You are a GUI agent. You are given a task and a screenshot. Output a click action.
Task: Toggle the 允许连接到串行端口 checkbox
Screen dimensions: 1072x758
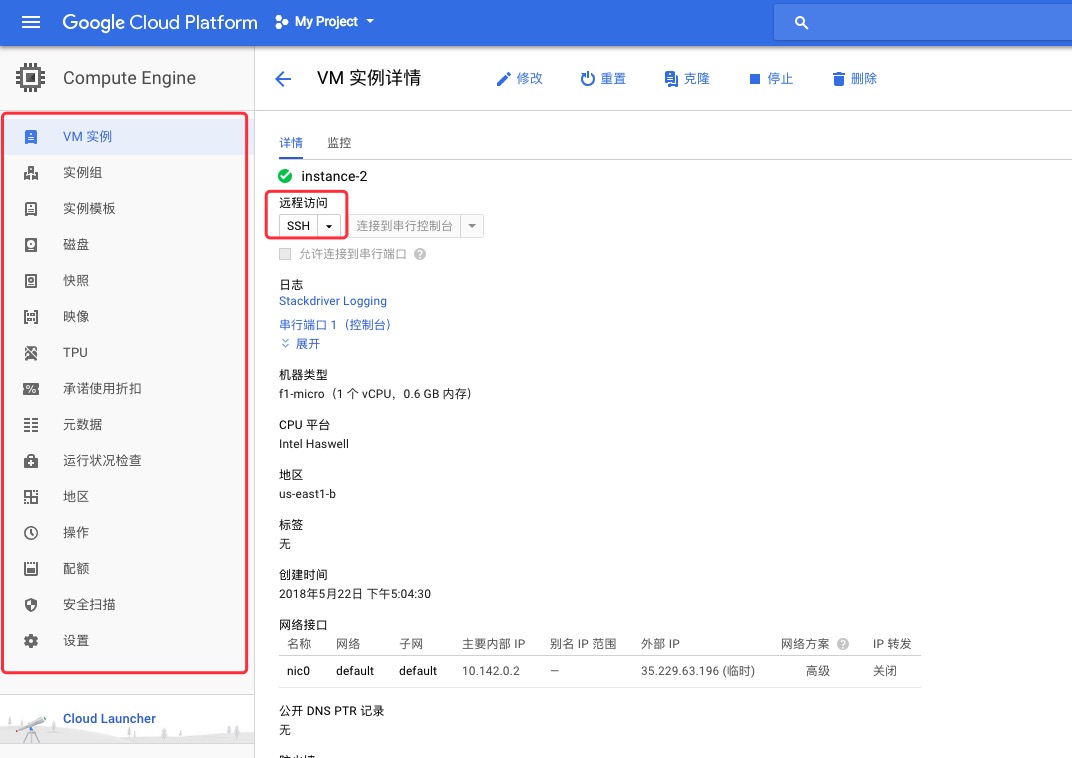pos(285,254)
